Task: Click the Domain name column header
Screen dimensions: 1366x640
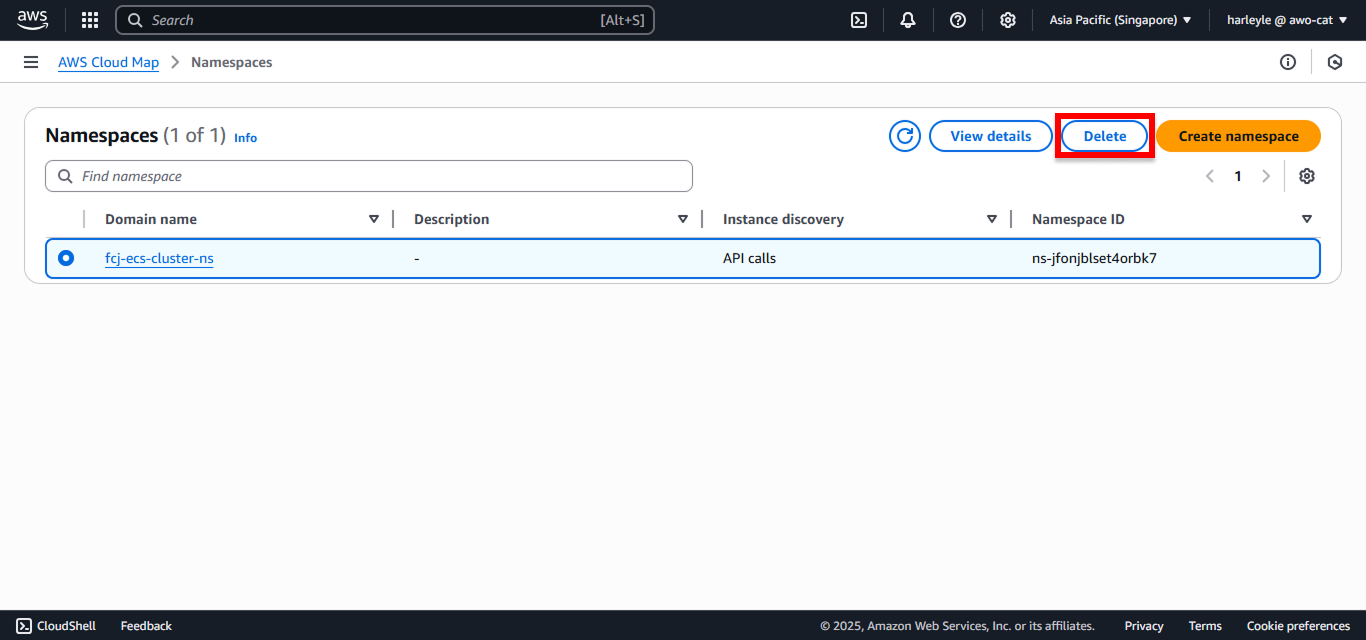Action: (151, 219)
